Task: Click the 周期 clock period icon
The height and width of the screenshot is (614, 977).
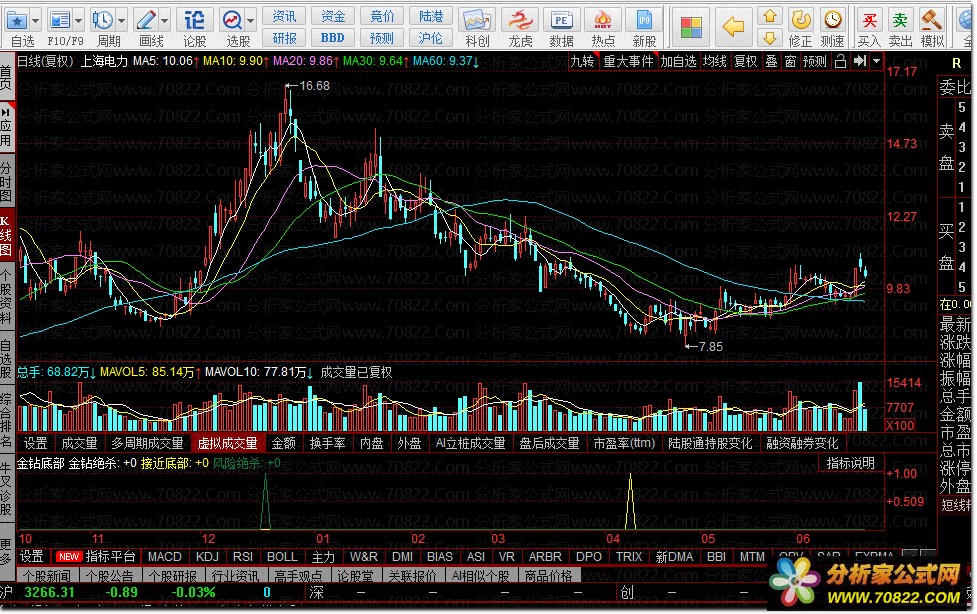Action: 102,21
